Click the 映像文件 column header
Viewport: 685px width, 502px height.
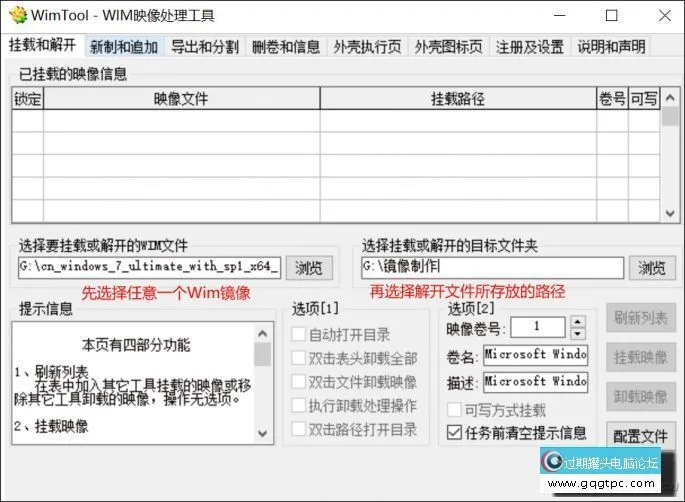[x=181, y=99]
